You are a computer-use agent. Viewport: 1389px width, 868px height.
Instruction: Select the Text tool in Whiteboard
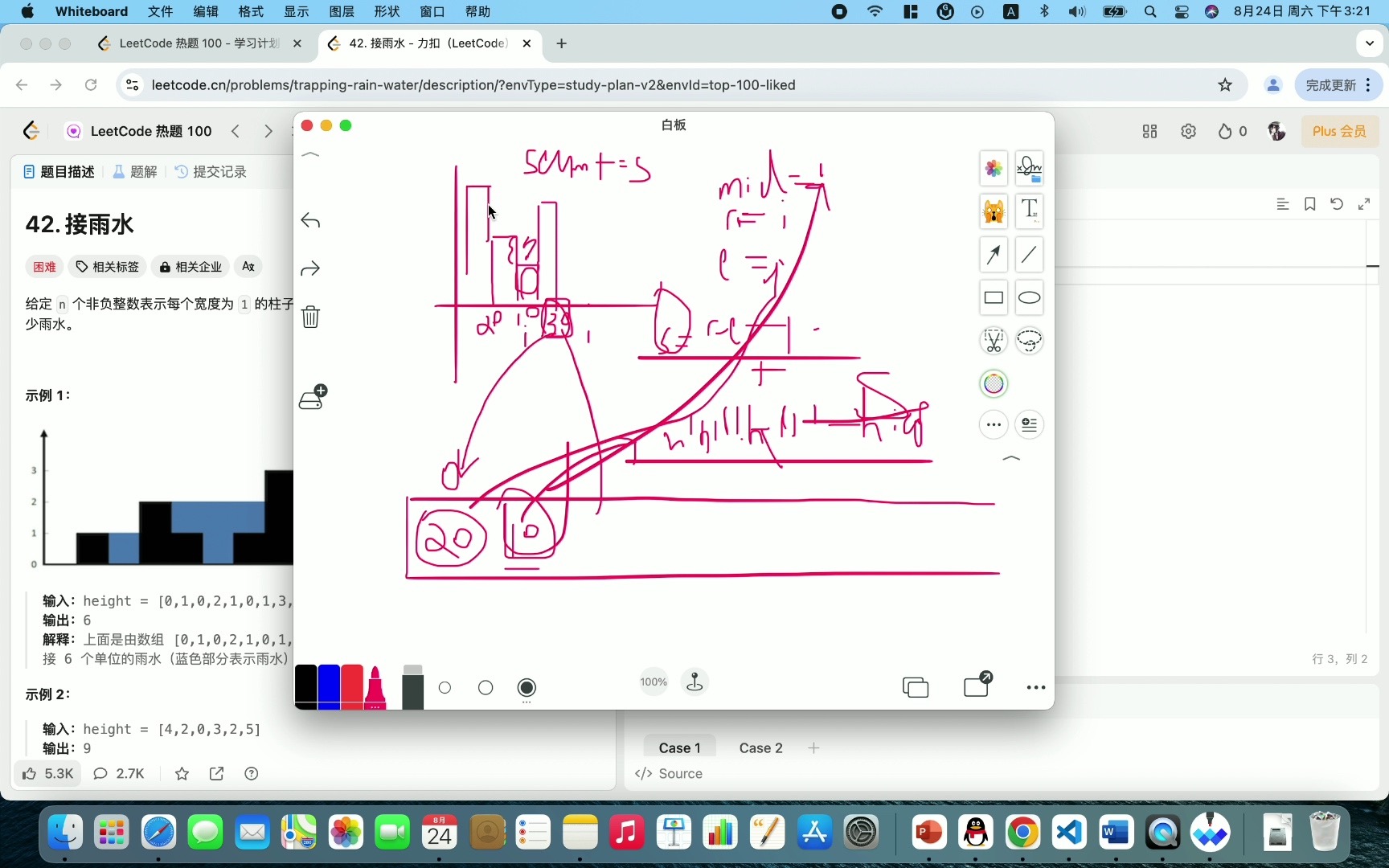[x=1030, y=211]
